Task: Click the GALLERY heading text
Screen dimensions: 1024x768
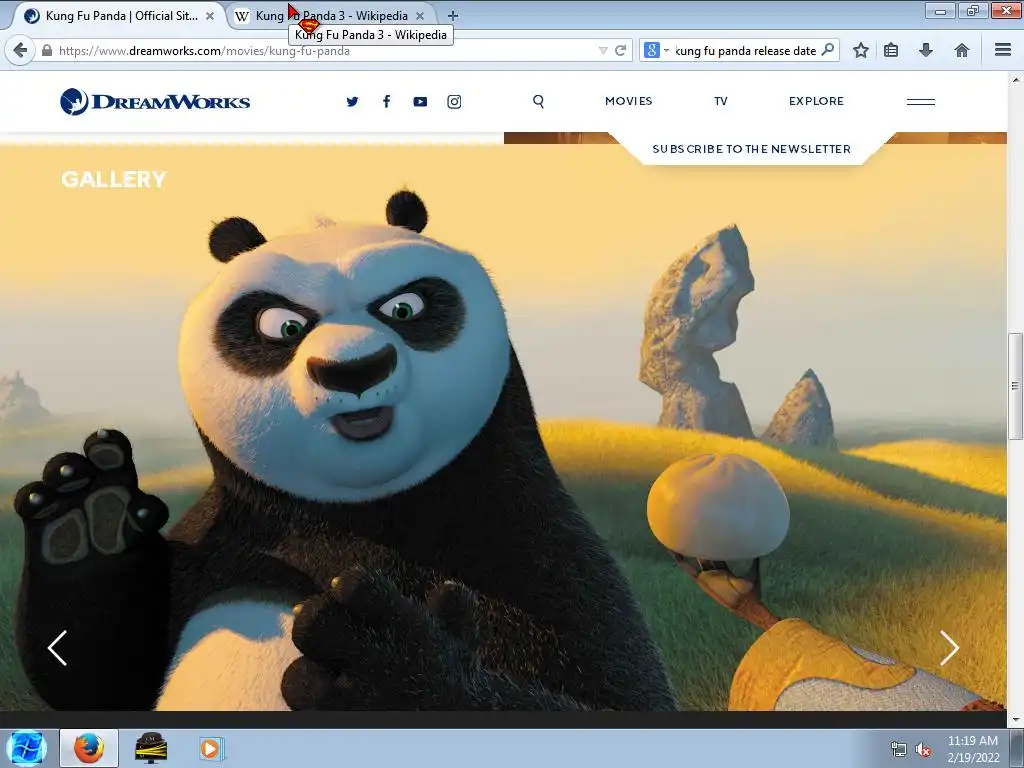Action: click(114, 179)
